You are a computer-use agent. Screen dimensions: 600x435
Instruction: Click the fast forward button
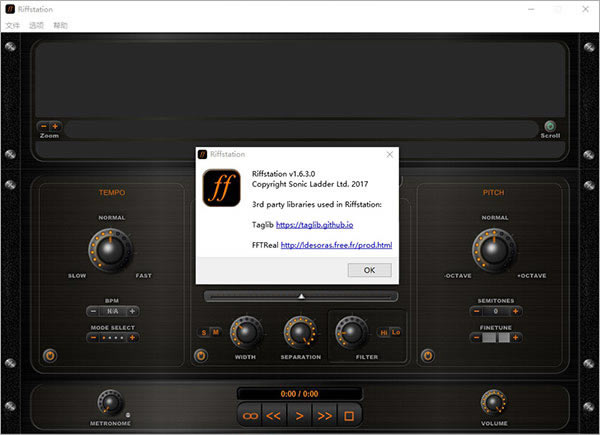[324, 415]
